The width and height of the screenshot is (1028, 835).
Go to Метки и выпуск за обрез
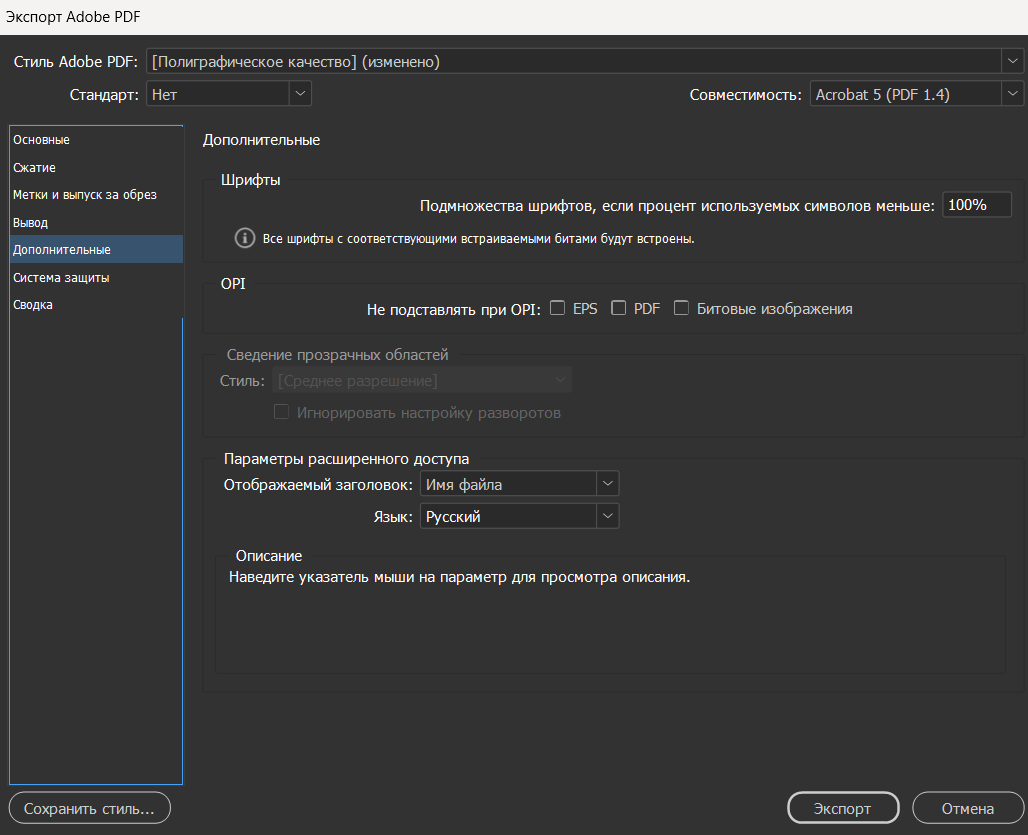96,195
